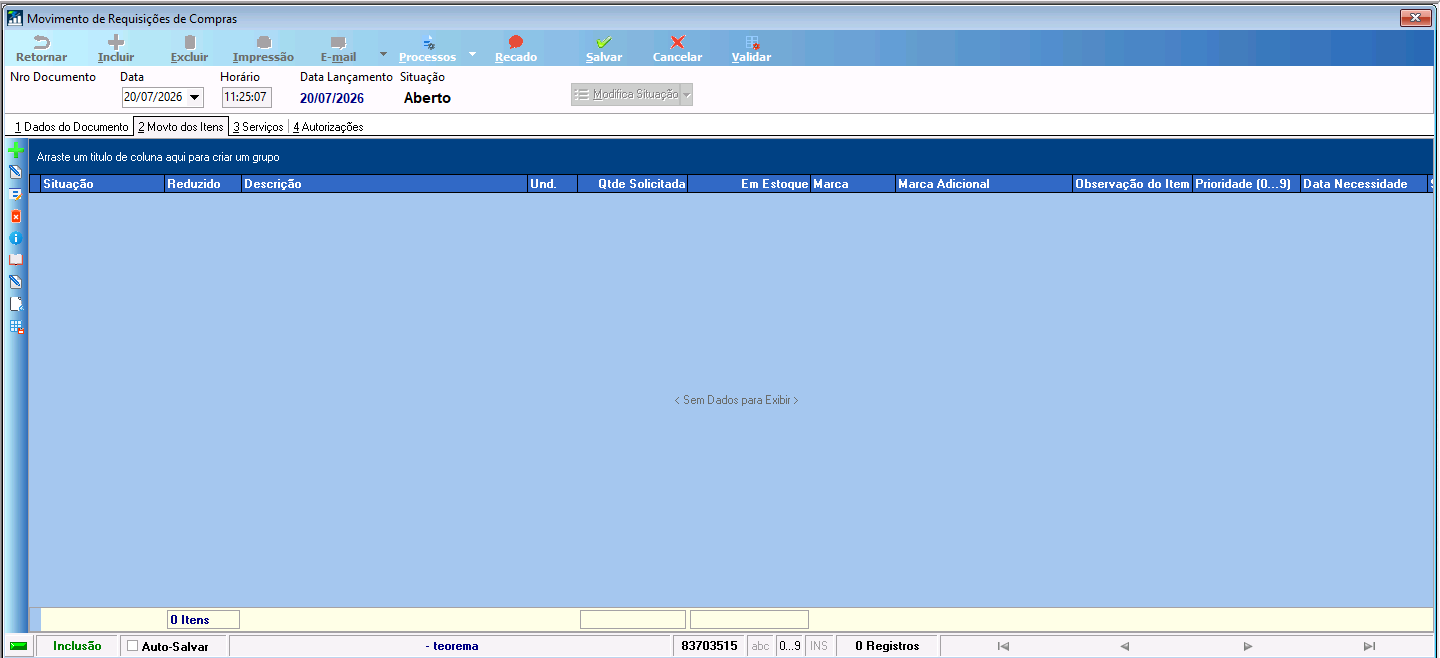The width and height of the screenshot is (1440, 658).
Task: Click the Data Necessidade column header
Action: click(1364, 184)
